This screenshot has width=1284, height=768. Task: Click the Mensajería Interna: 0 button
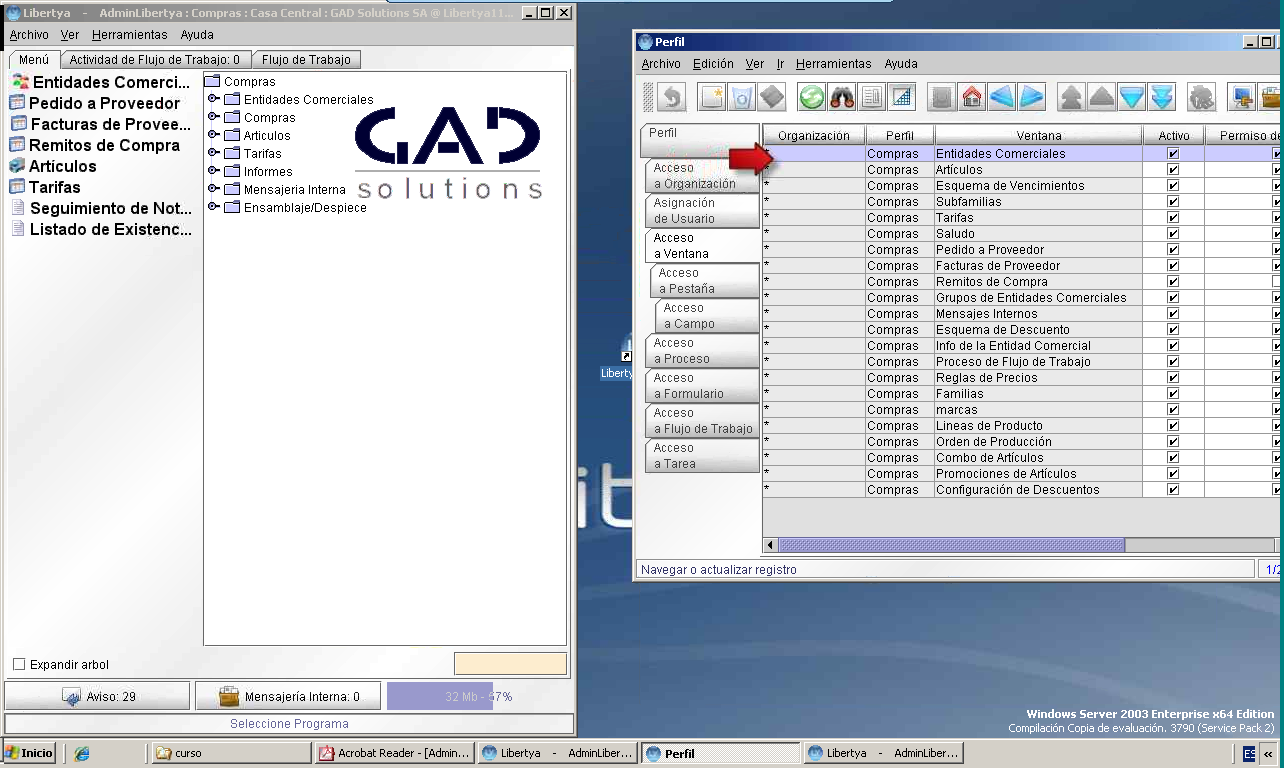pyautogui.click(x=288, y=696)
